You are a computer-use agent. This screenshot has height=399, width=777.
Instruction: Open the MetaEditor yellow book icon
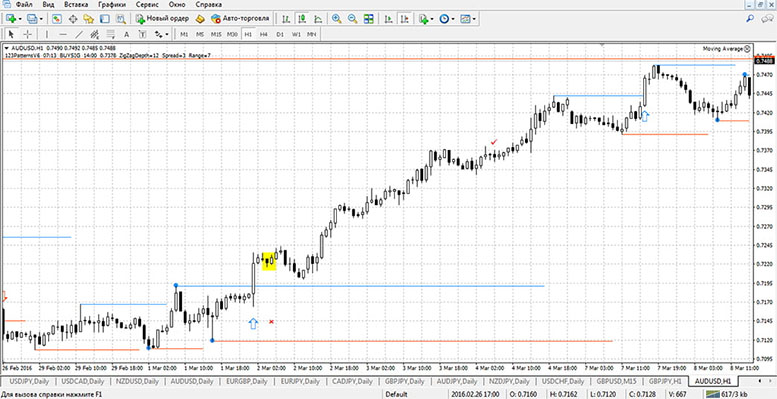[x=200, y=19]
